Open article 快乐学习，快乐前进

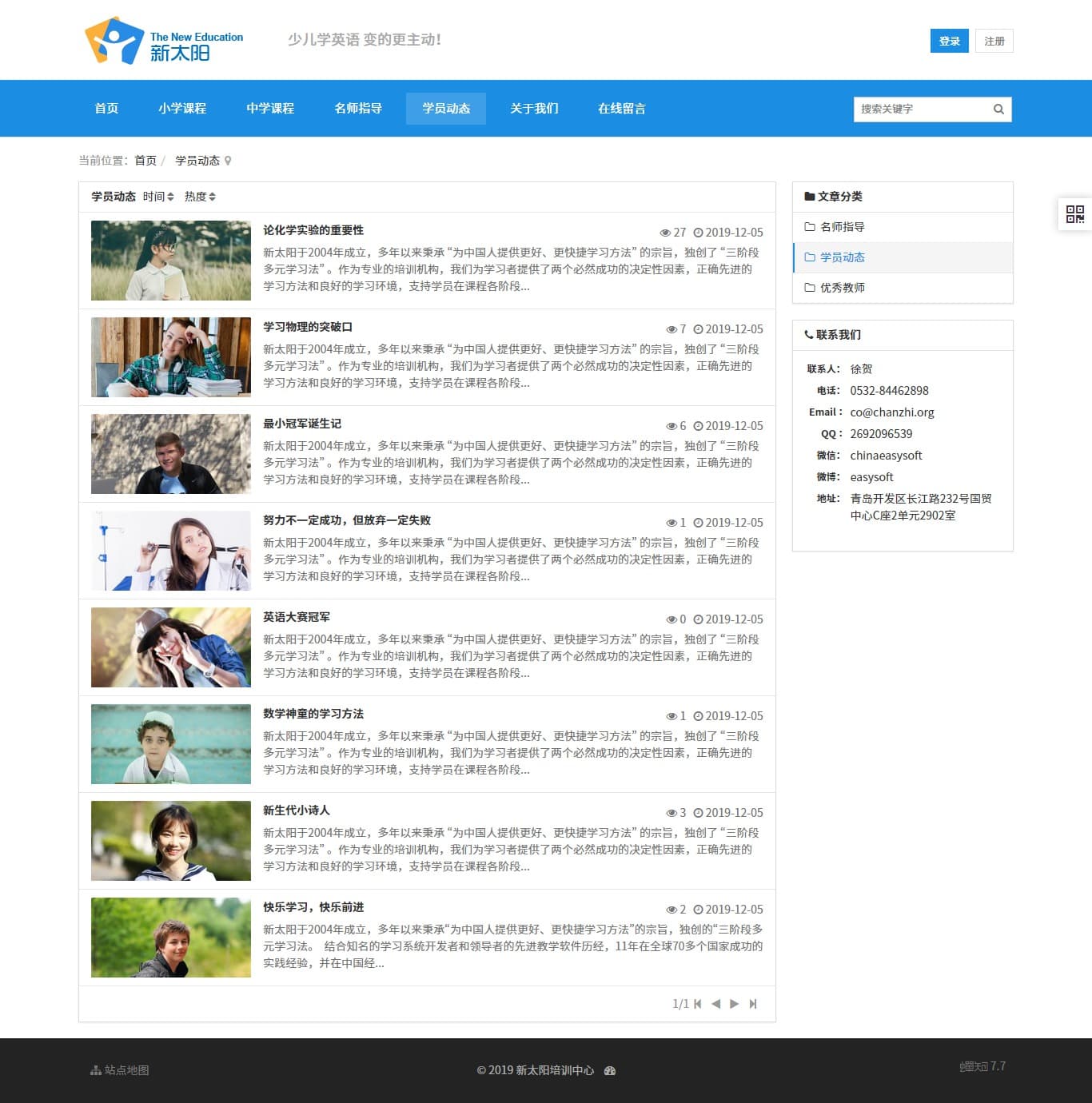pyautogui.click(x=313, y=907)
